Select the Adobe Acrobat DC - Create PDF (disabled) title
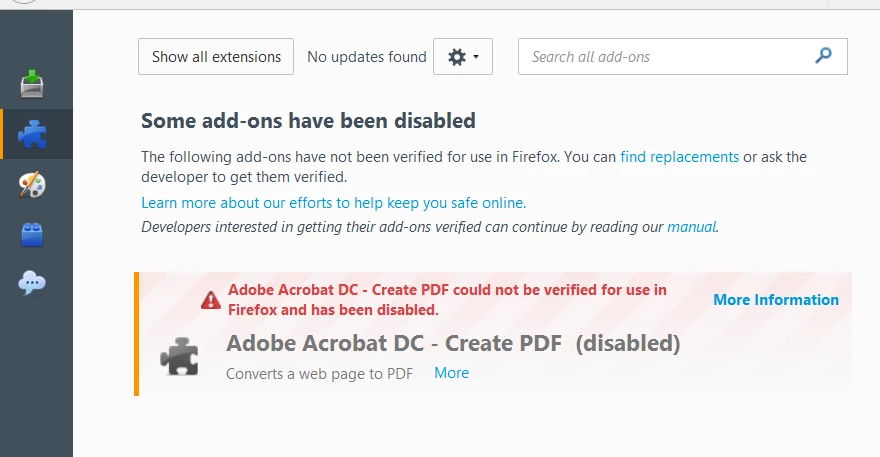Viewport: 880px width, 457px height. pos(453,343)
